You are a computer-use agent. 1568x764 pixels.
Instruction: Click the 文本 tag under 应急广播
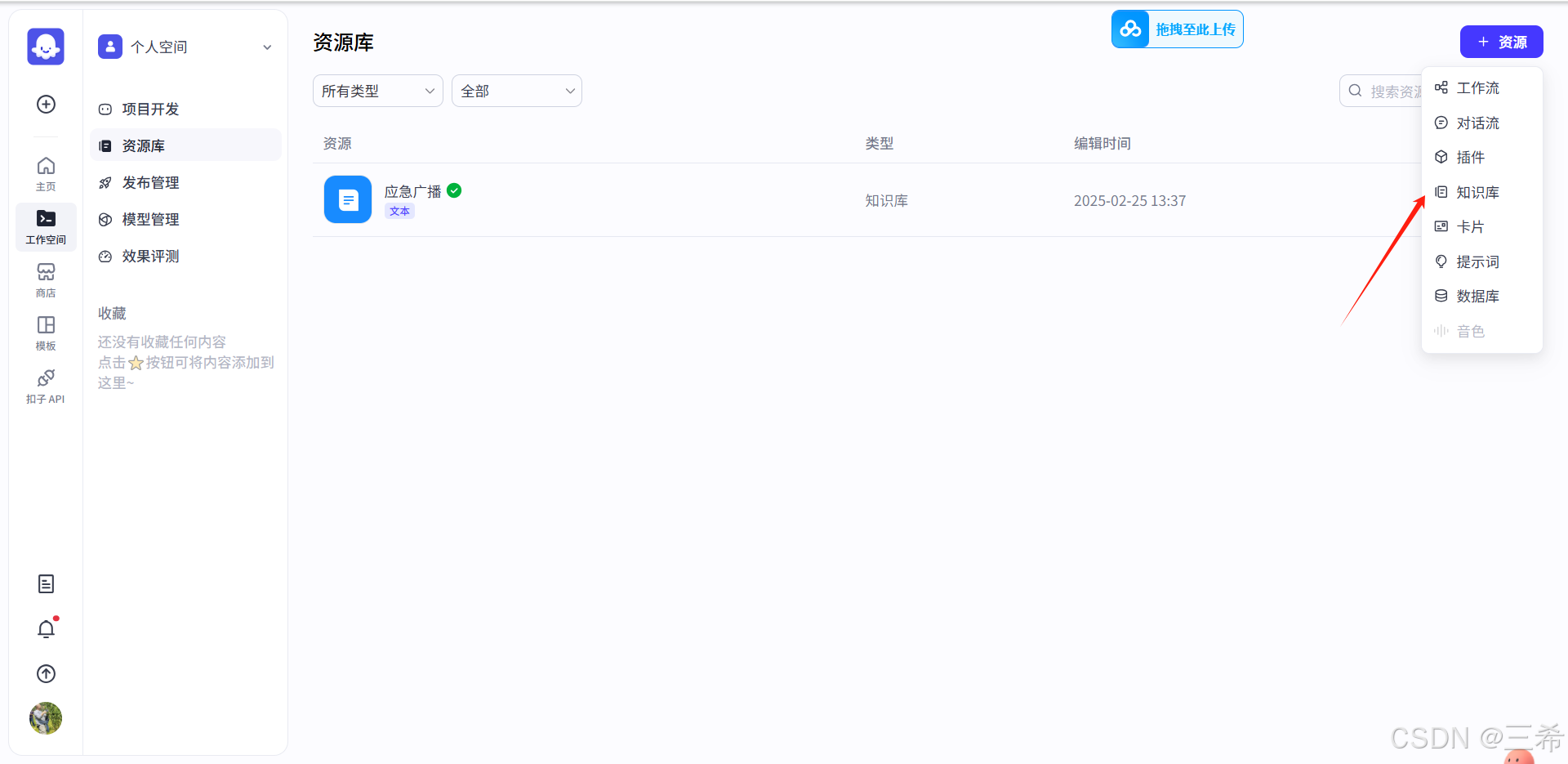(399, 211)
